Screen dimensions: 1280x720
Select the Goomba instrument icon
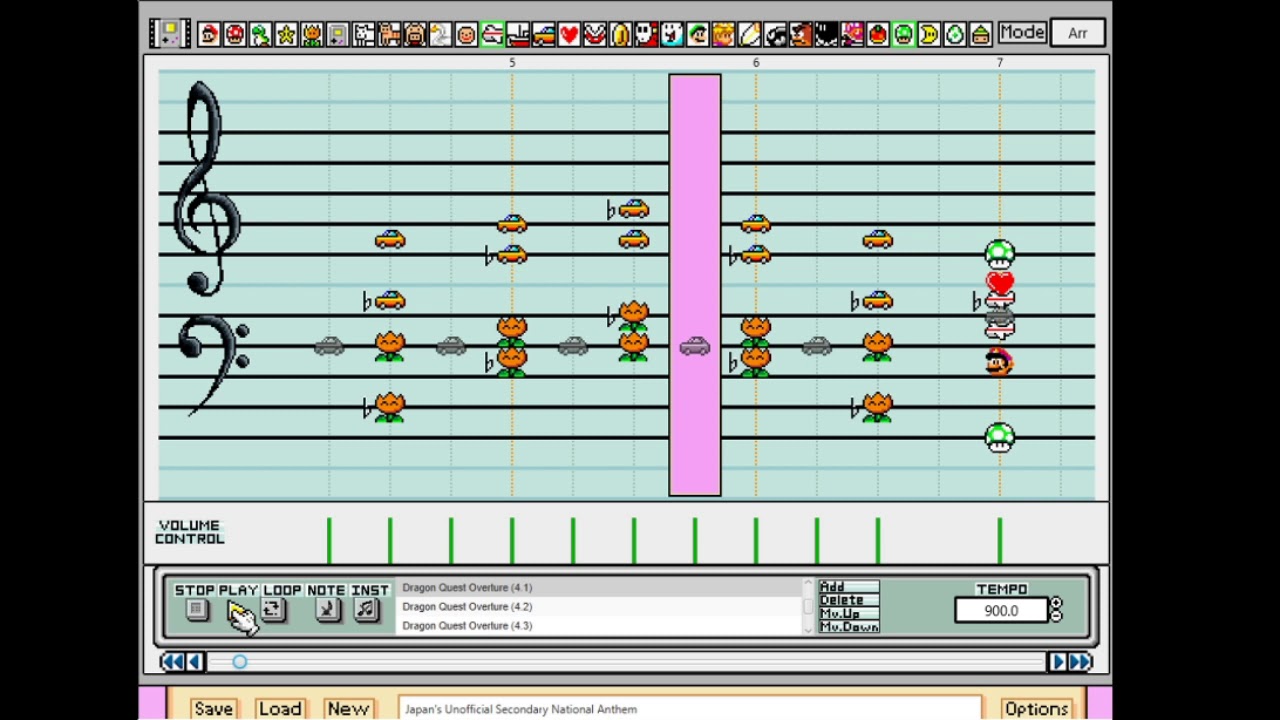pyautogui.click(x=801, y=35)
